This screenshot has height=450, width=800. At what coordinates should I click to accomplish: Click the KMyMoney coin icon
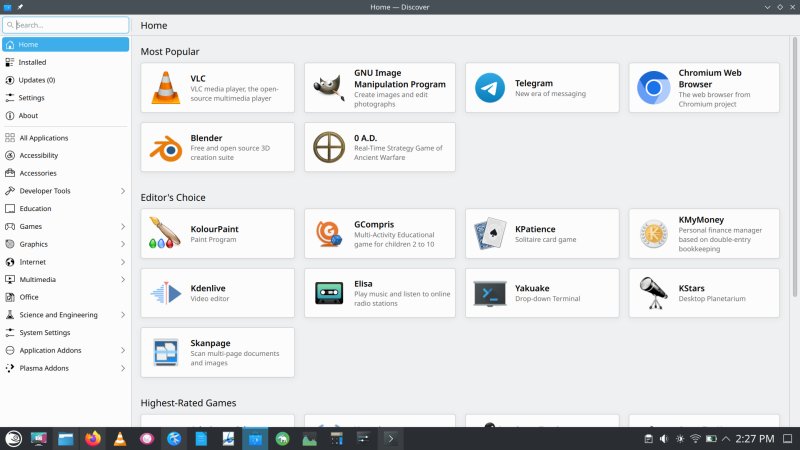(x=653, y=234)
